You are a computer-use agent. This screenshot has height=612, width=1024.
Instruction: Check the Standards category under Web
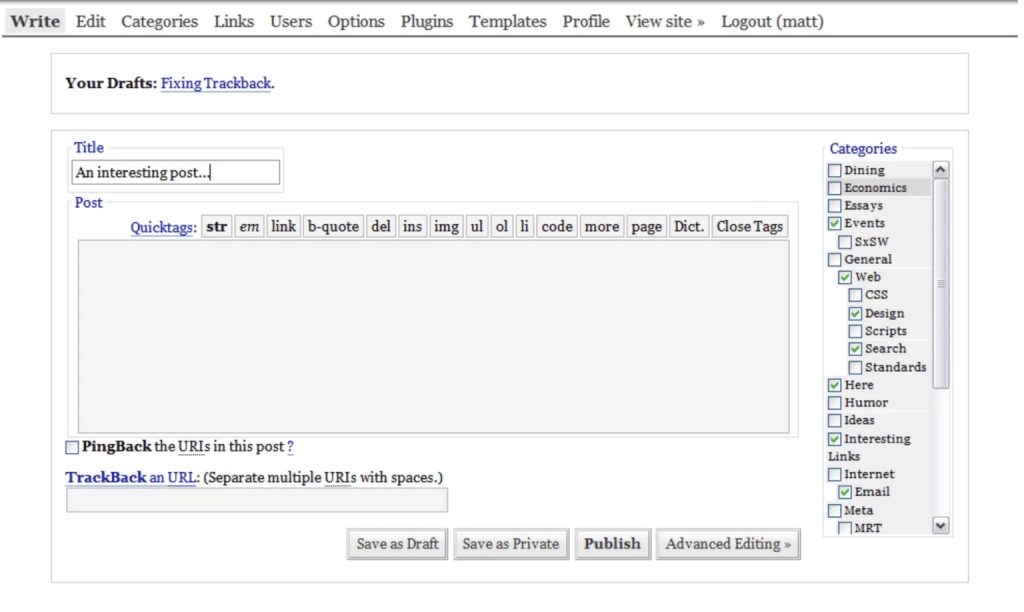click(855, 367)
